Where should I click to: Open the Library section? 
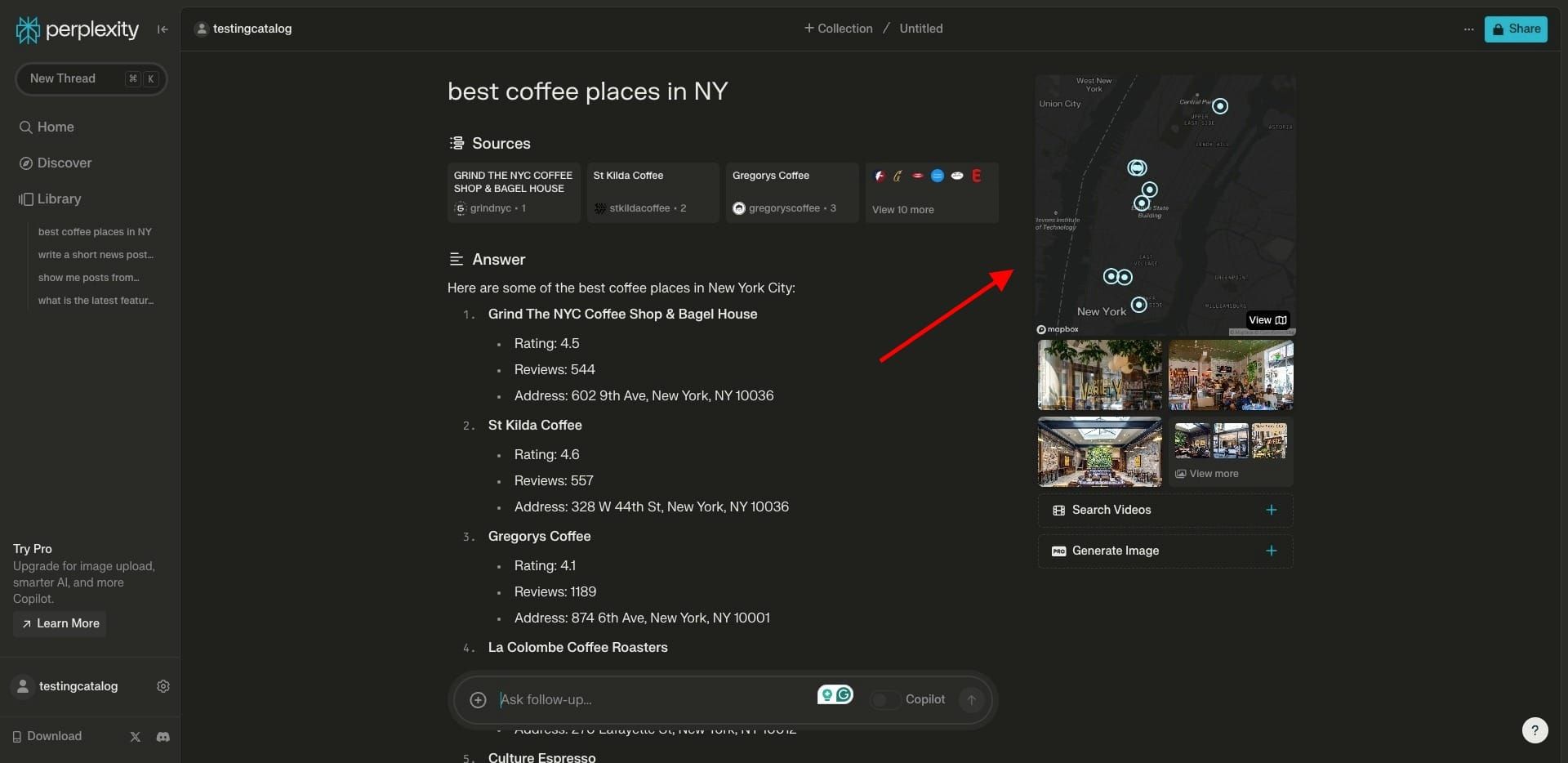tap(59, 199)
